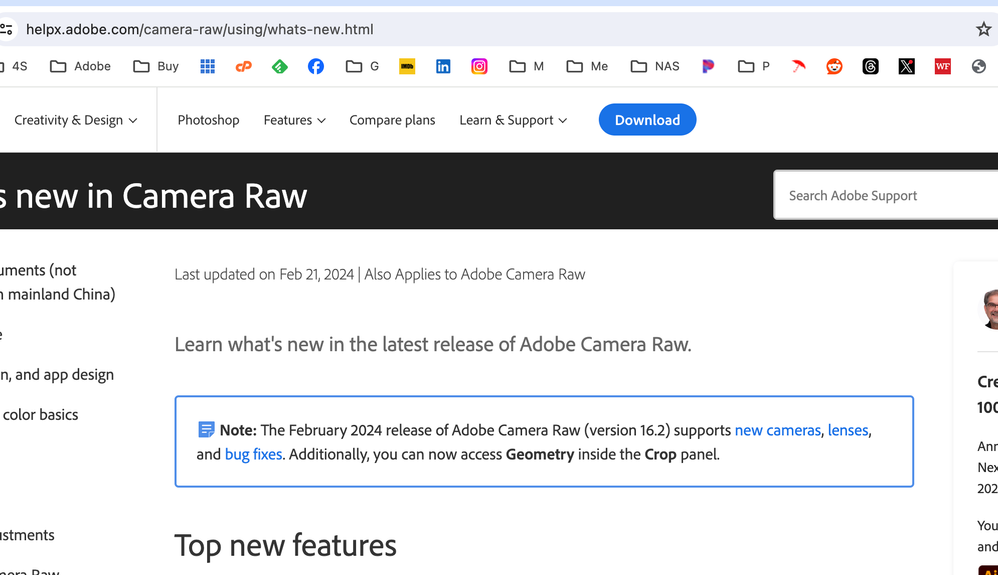The width and height of the screenshot is (998, 575).
Task: Open the X (Twitter) bookmark icon
Action: 907,66
